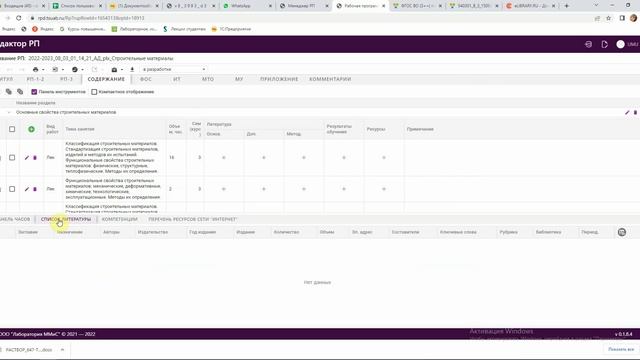Click the document icon in the purple header
The height and width of the screenshot is (360, 640).
[x=604, y=44]
